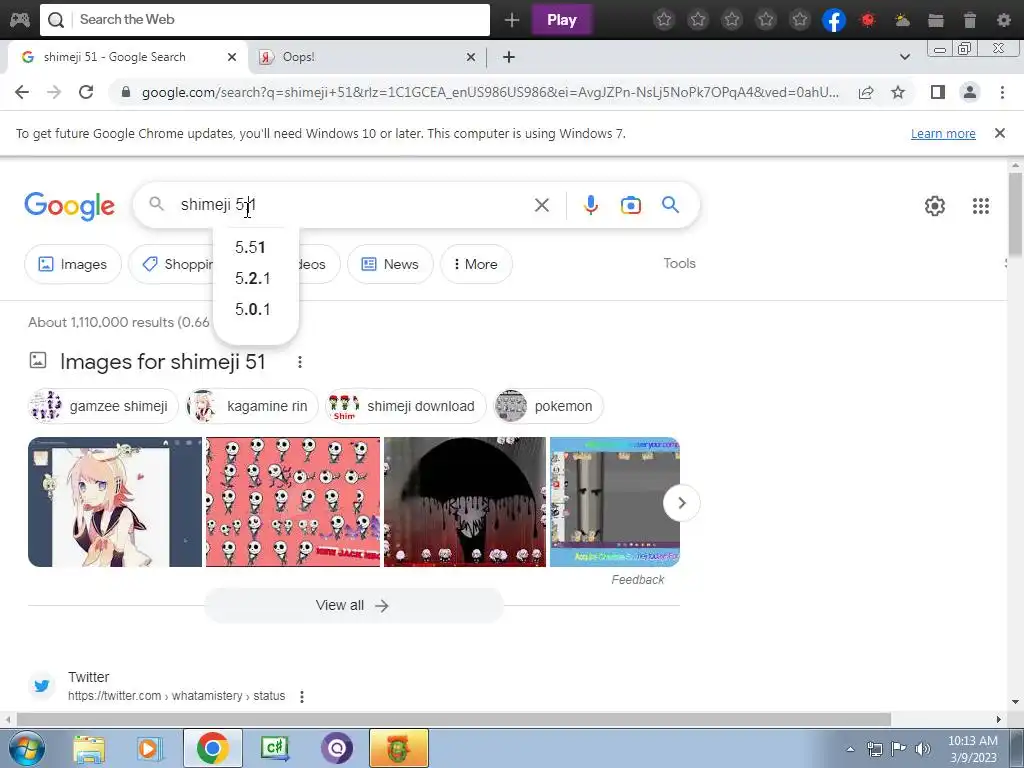Choose the 5.2.1 suggestion

point(255,278)
